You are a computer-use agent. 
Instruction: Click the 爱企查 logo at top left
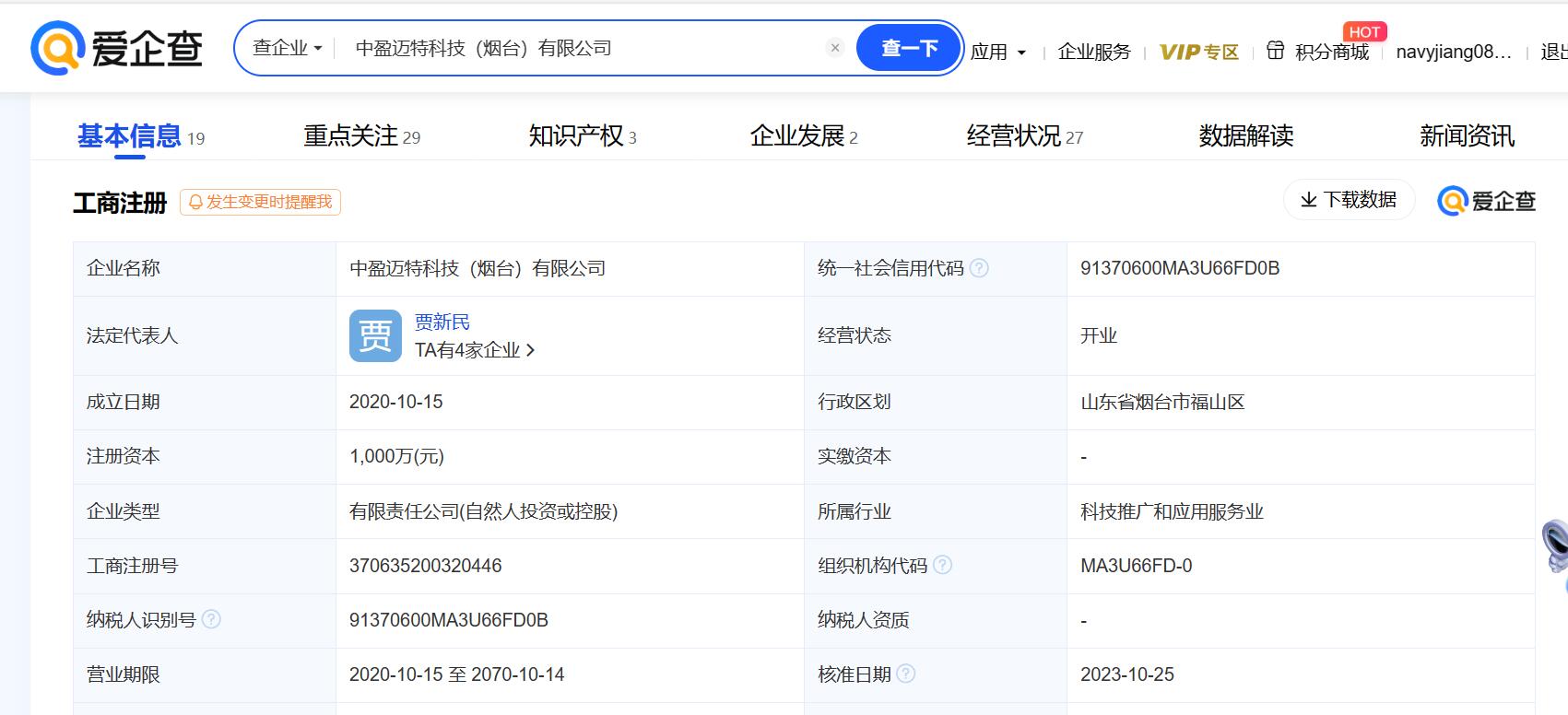click(x=116, y=48)
